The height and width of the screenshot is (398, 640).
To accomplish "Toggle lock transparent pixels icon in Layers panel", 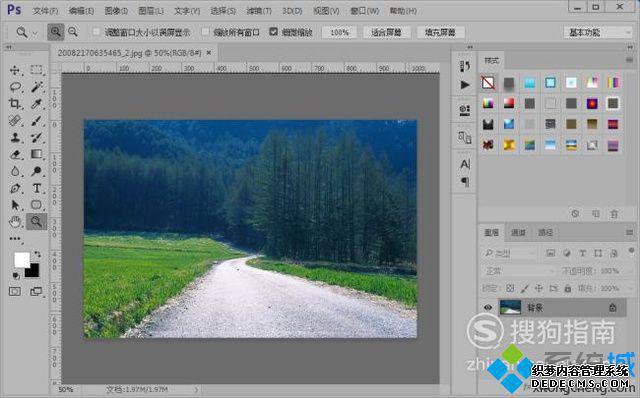I will [510, 288].
